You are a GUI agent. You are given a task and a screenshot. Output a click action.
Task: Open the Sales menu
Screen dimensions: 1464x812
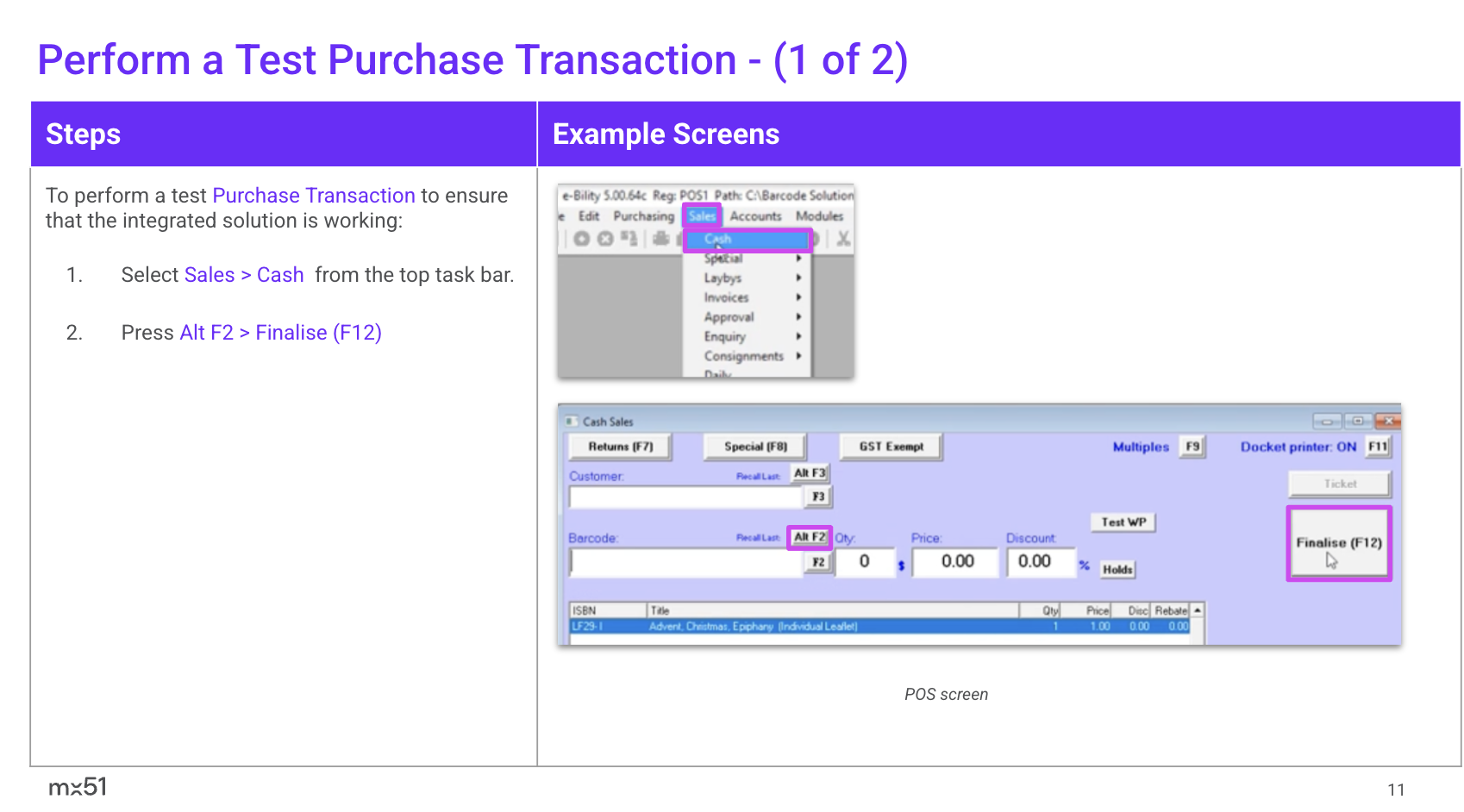pyautogui.click(x=702, y=215)
